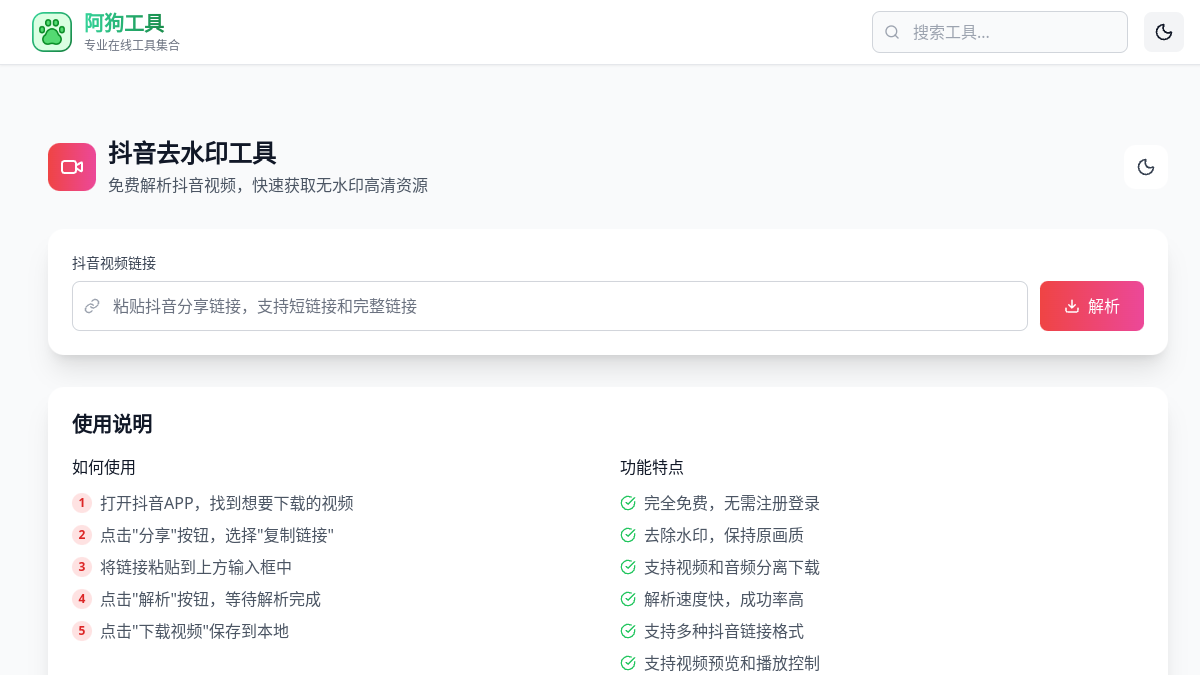The image size is (1200, 675).
Task: Click step 2 number badge
Action: [x=82, y=535]
